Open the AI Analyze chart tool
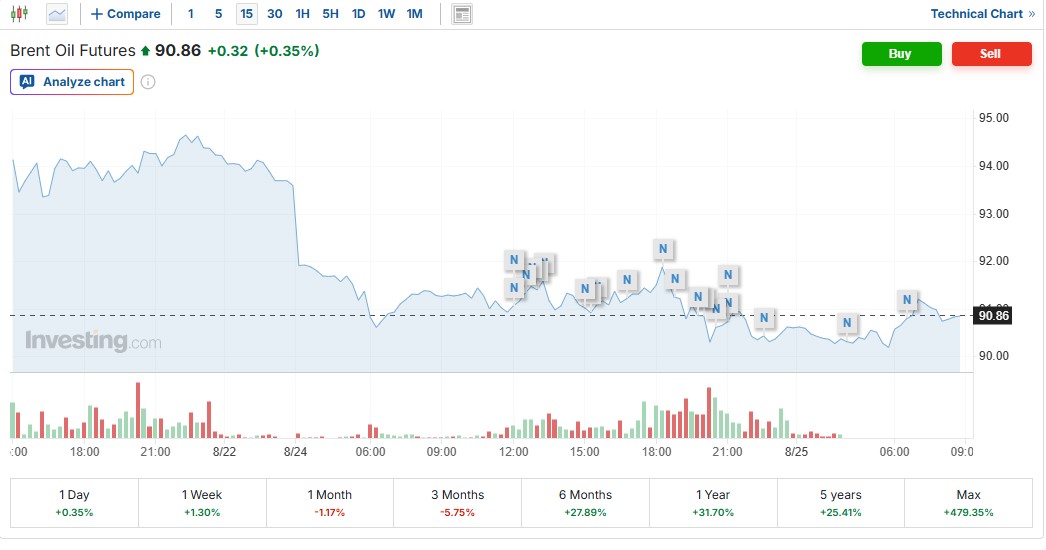This screenshot has height=550, width=1046. (x=72, y=82)
